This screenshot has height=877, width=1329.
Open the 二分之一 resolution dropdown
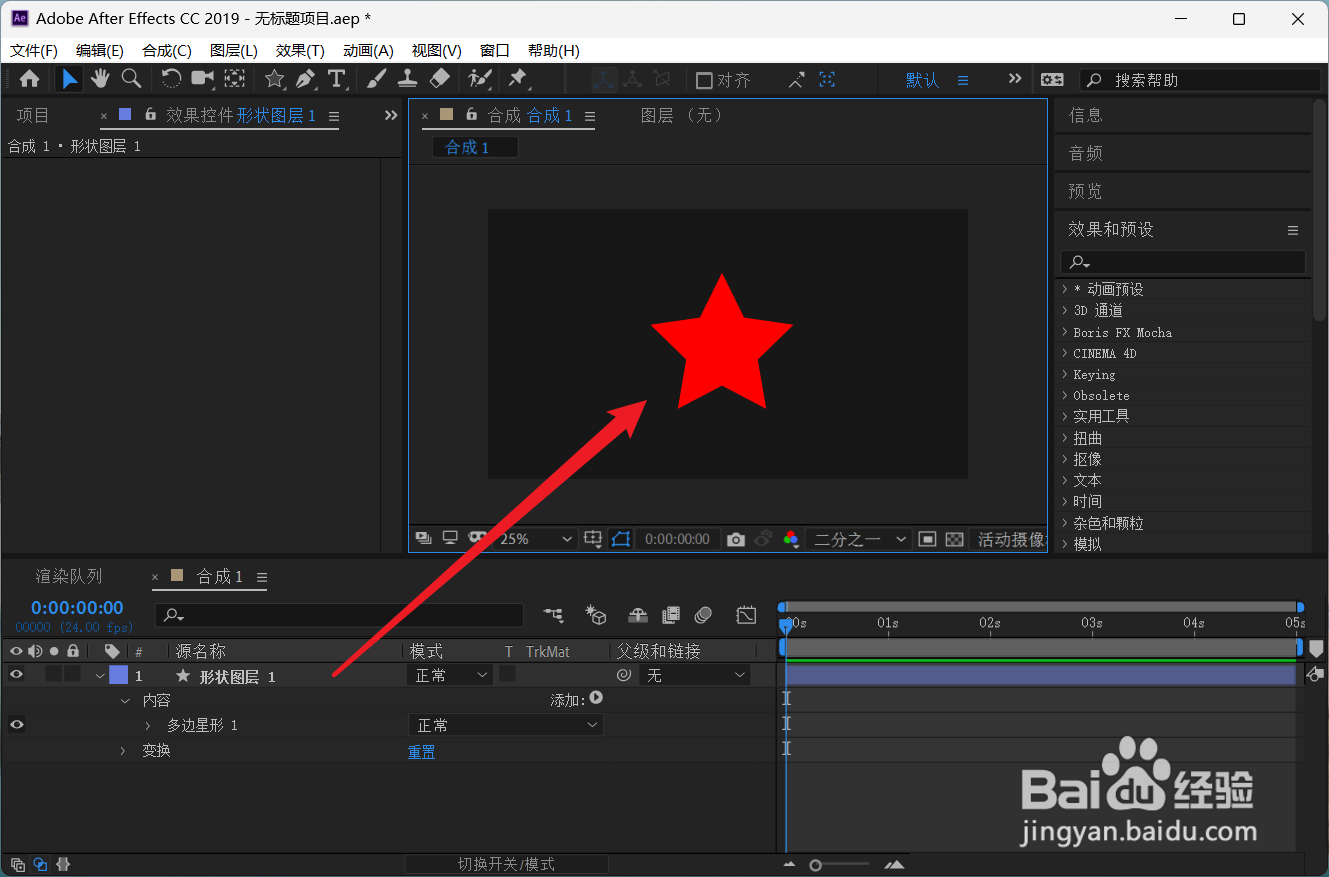click(858, 539)
